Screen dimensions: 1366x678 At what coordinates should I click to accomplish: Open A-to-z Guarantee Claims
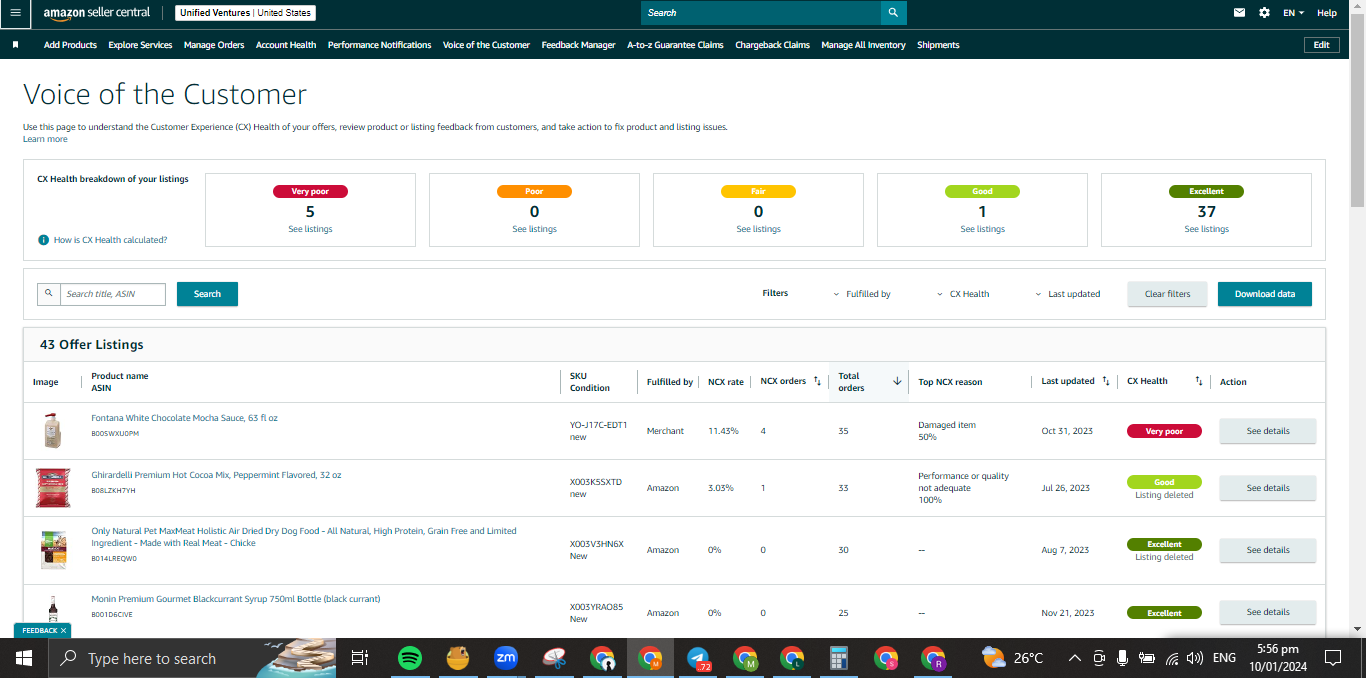[x=675, y=45]
